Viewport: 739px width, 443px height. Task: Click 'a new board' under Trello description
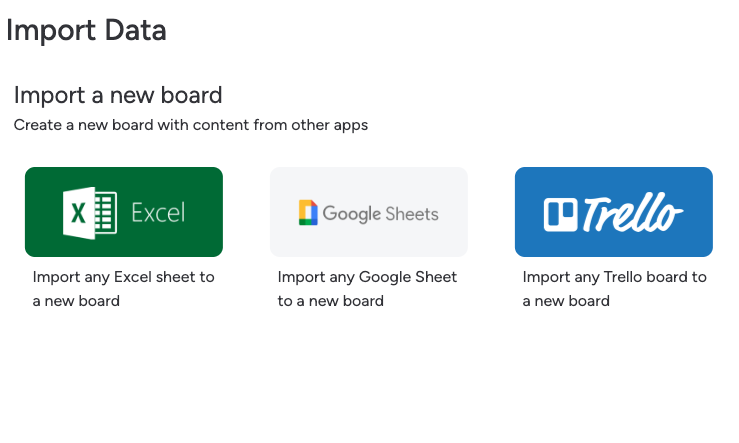pyautogui.click(x=566, y=301)
